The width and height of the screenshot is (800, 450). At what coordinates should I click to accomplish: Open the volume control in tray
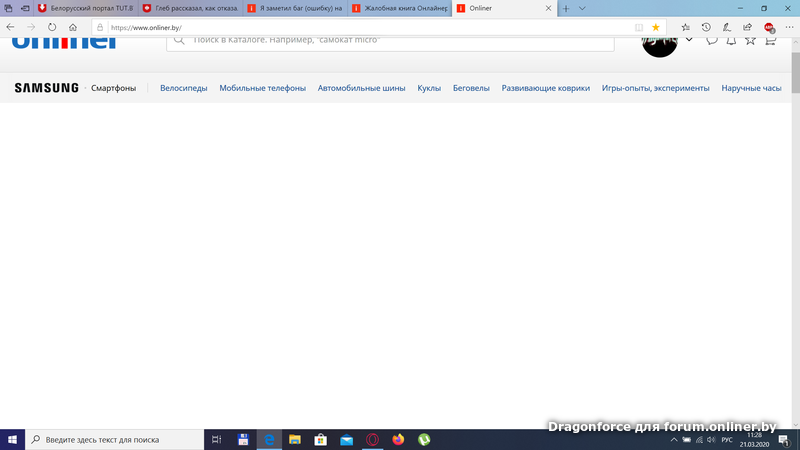pyautogui.click(x=711, y=440)
